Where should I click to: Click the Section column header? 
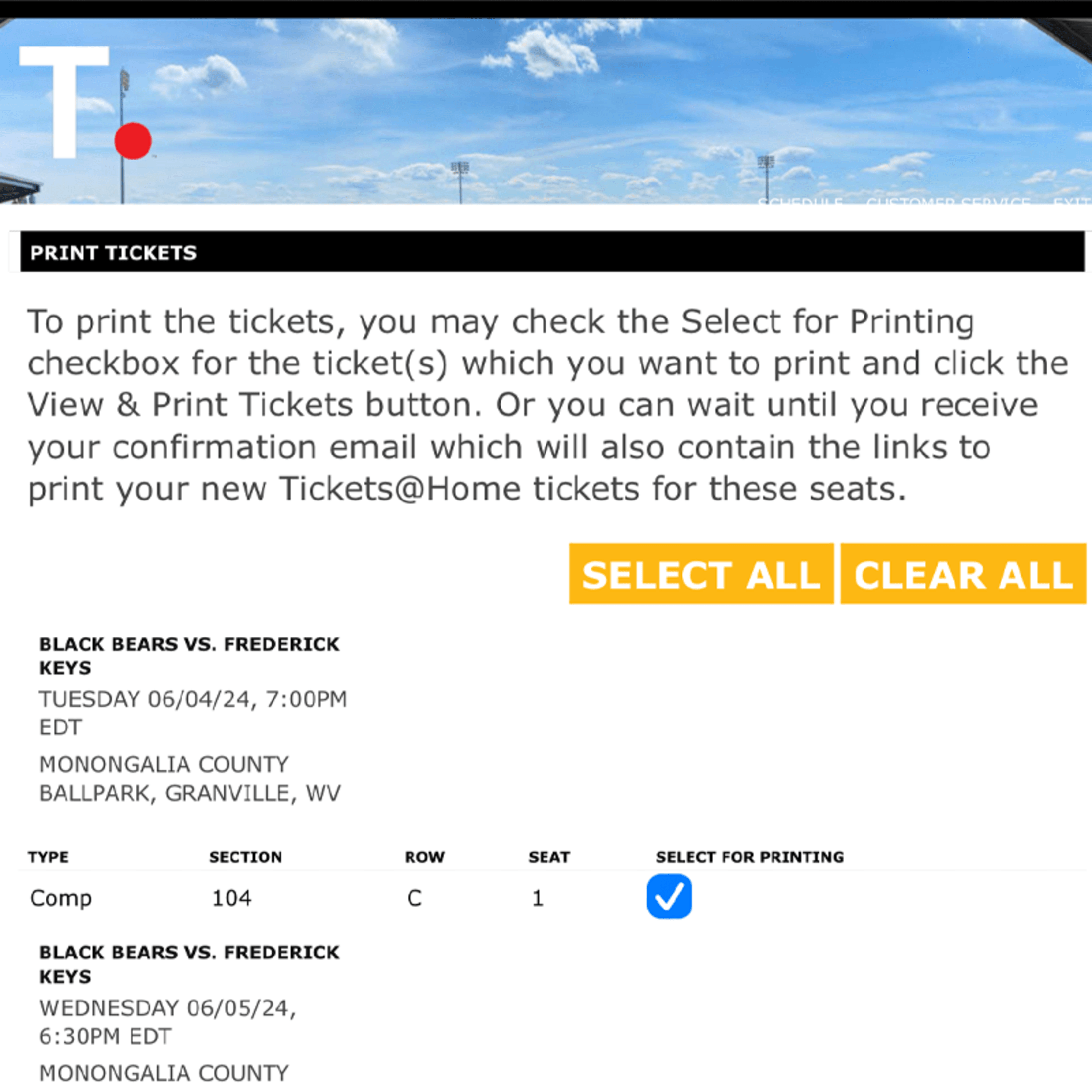tap(245, 857)
